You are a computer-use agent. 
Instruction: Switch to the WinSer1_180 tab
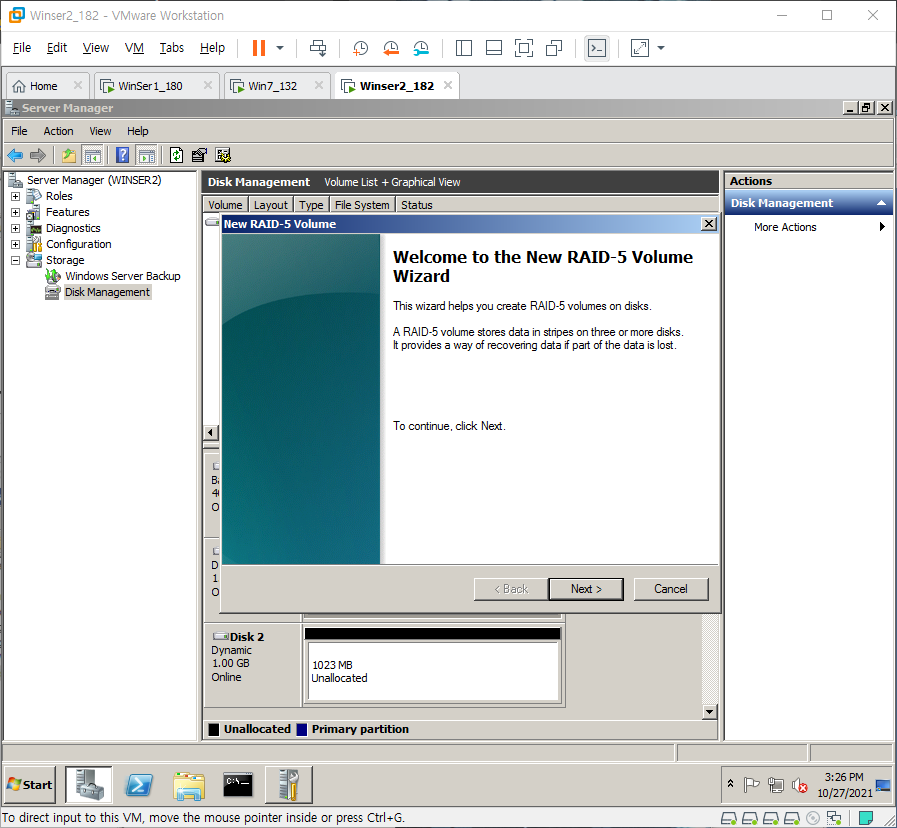click(x=149, y=86)
